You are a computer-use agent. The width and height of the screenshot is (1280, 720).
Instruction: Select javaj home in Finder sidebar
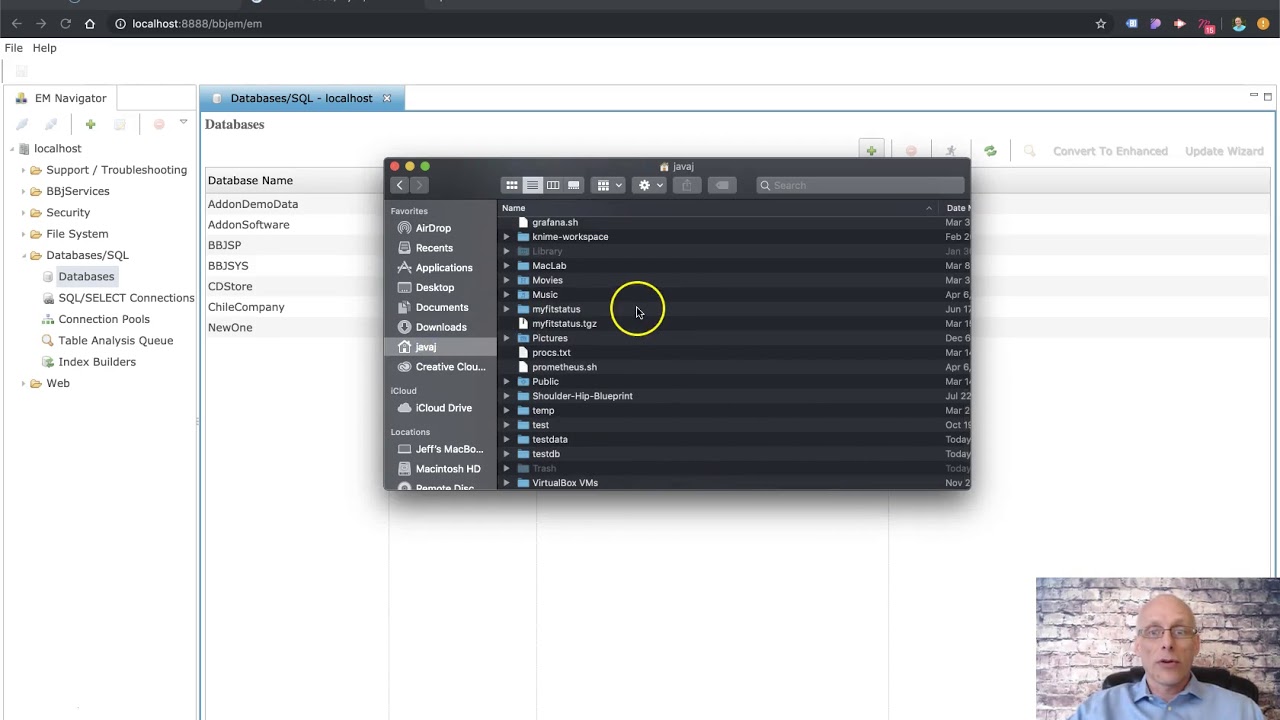coord(440,347)
